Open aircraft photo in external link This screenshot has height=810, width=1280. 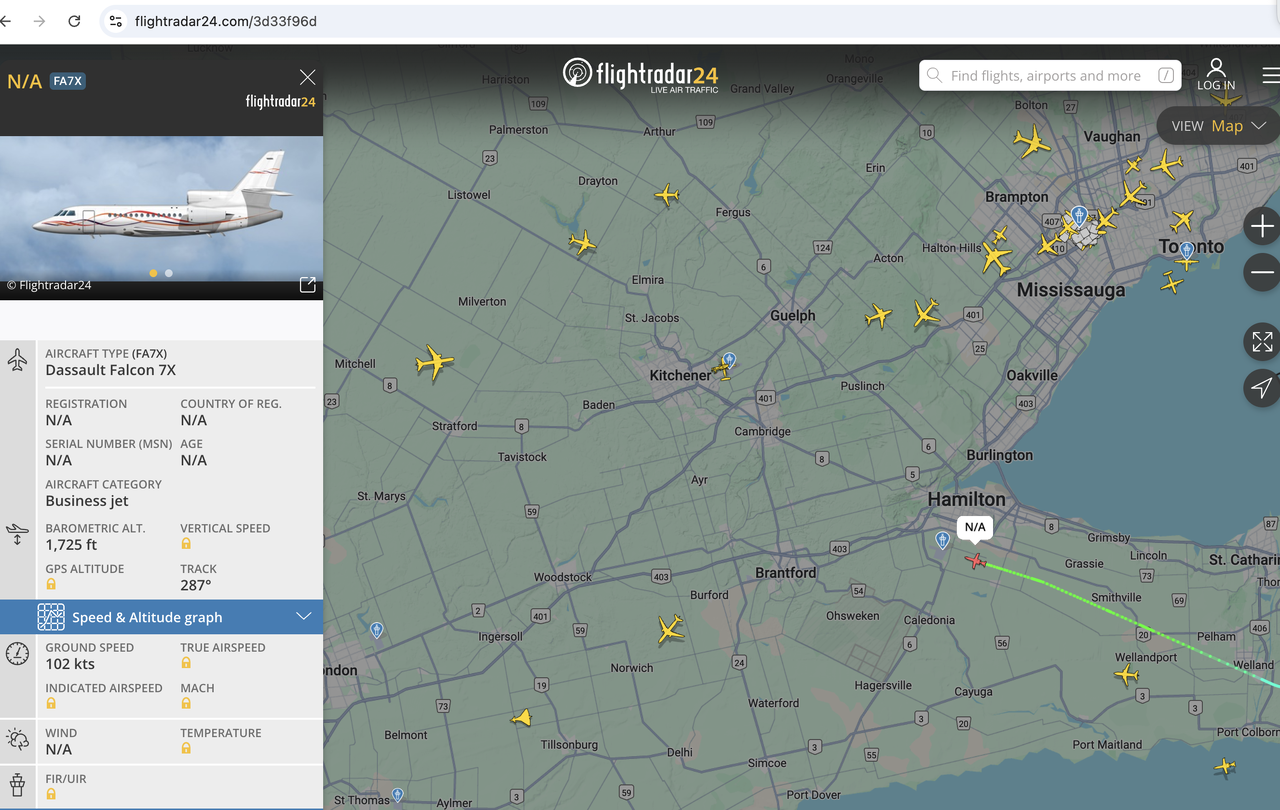click(307, 285)
